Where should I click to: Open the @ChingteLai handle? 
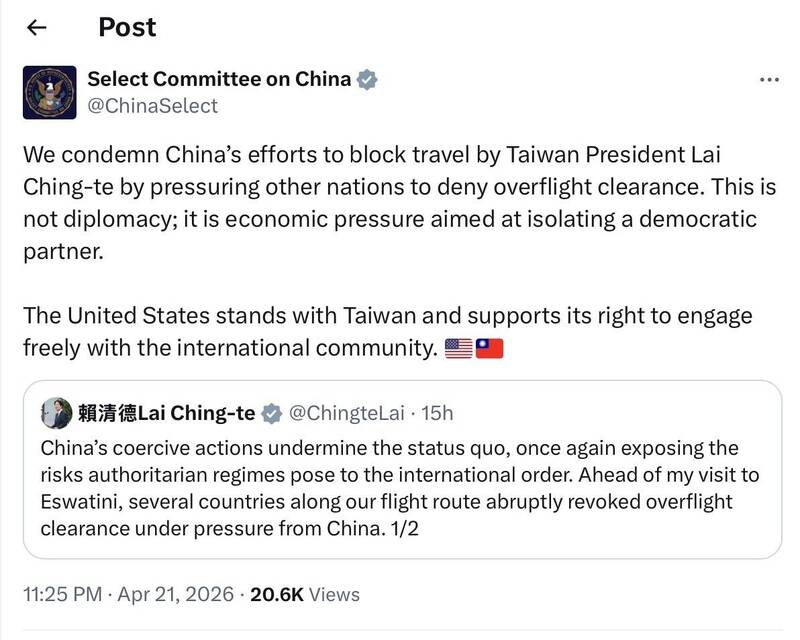(x=349, y=412)
